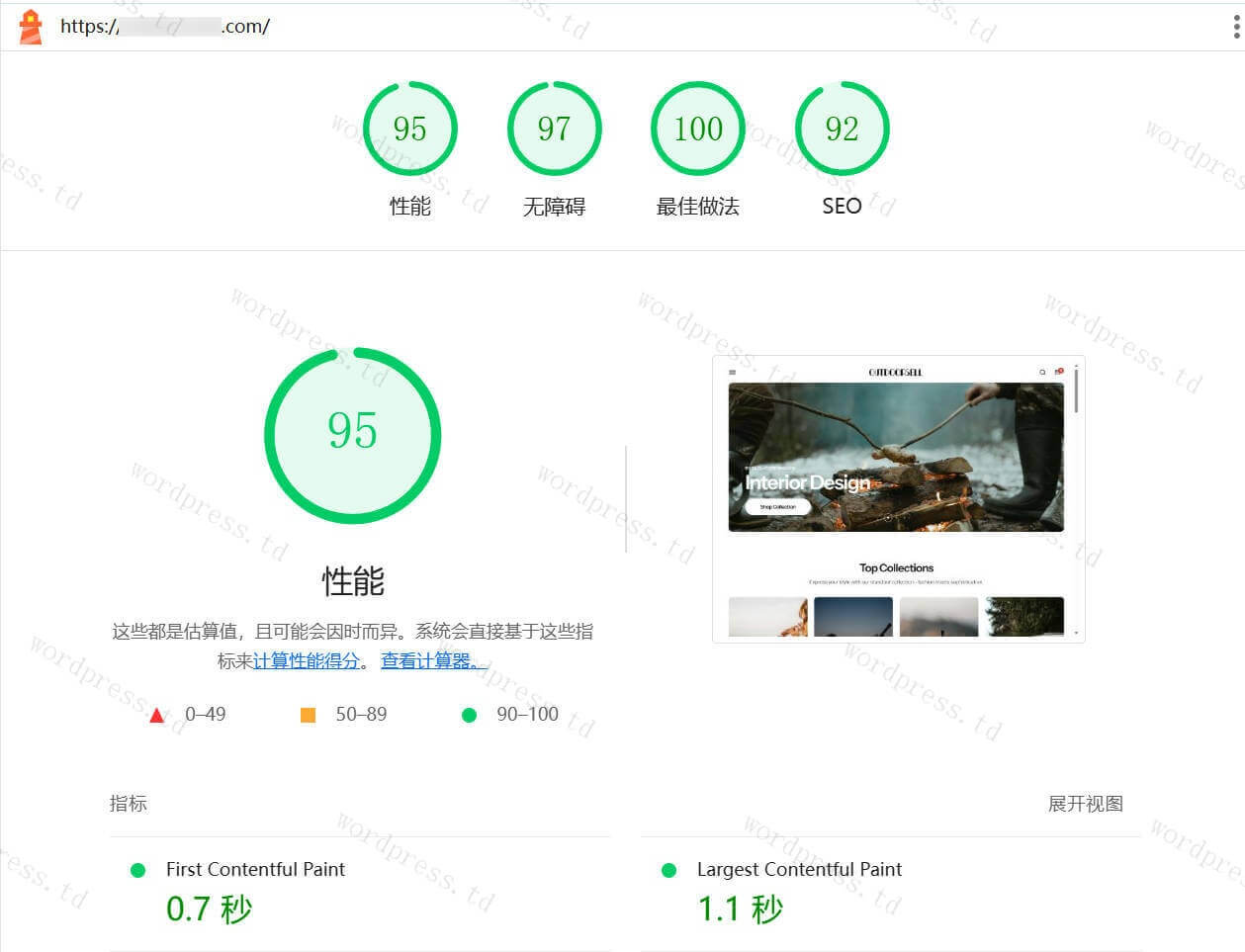Jump to Best Practices gauge showing 100
The image size is (1245, 952).
pyautogui.click(x=698, y=129)
